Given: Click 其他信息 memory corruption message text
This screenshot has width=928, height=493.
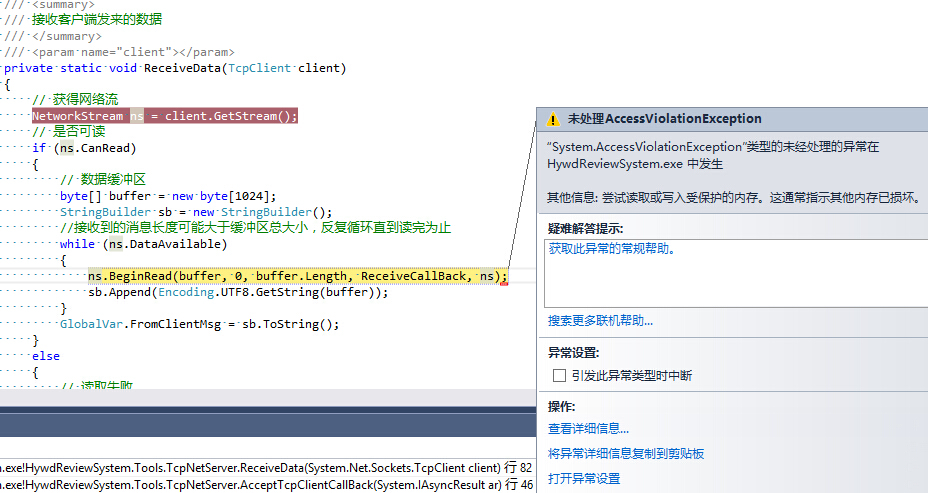Looking at the screenshot, I should 734,198.
